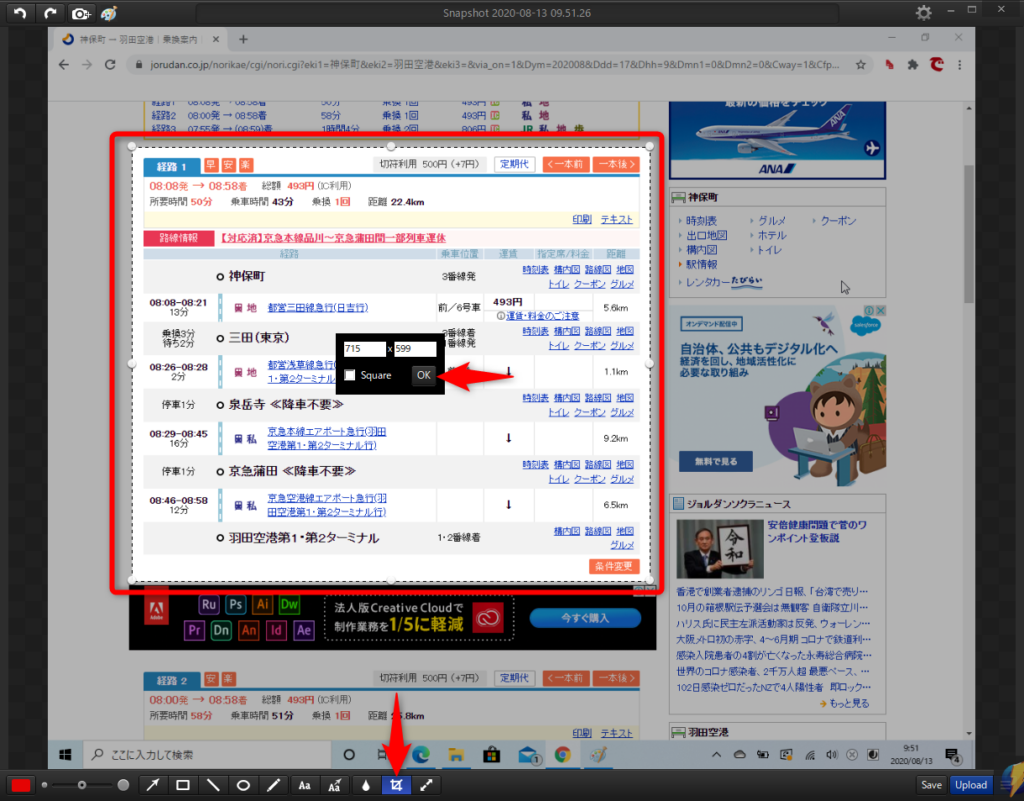Image resolution: width=1024 pixels, height=801 pixels.
Task: Toggle the Crop tool
Action: point(396,785)
